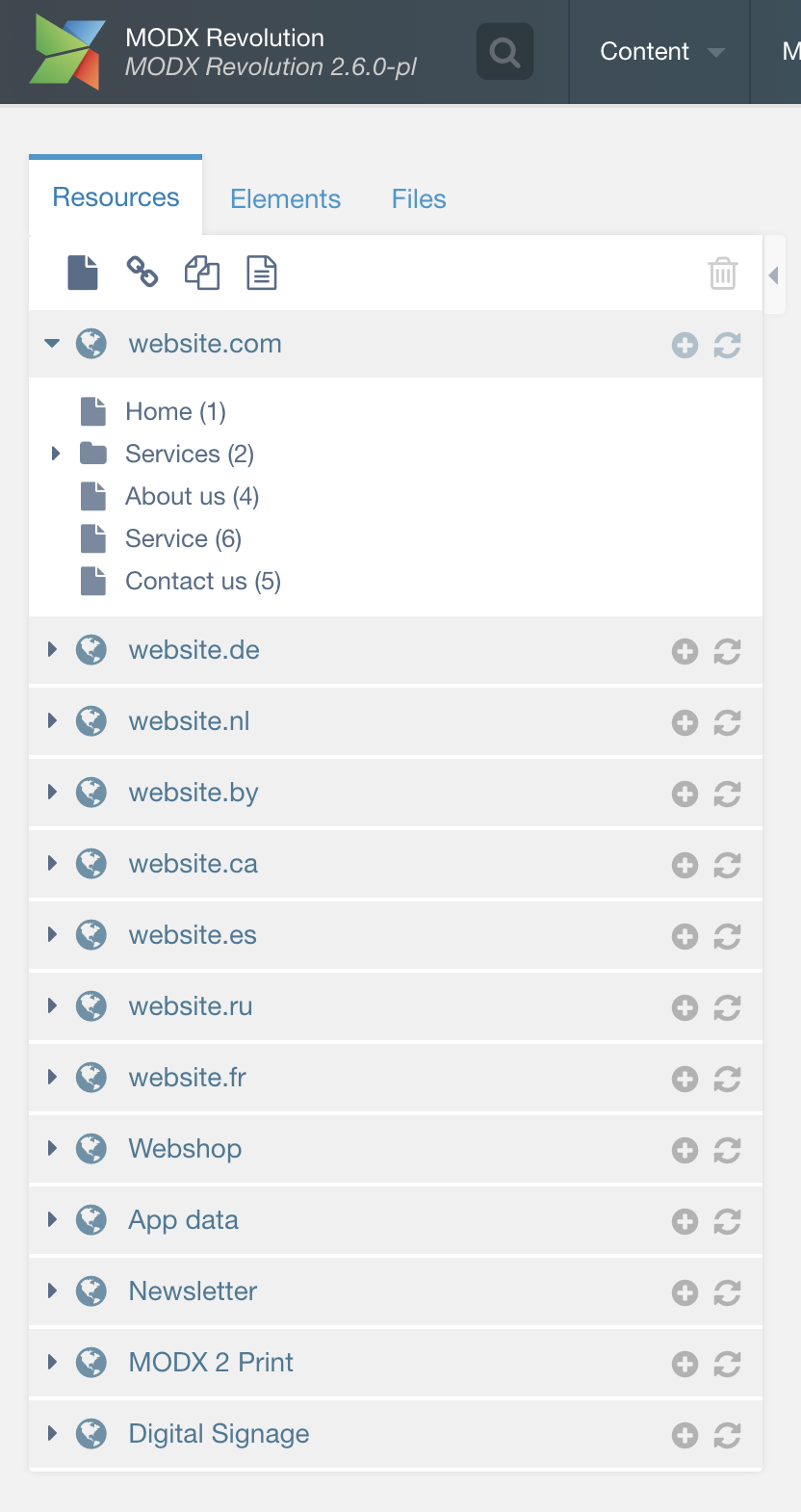This screenshot has height=1512, width=801.
Task: Click the MODX logo in the header
Action: [x=66, y=52]
